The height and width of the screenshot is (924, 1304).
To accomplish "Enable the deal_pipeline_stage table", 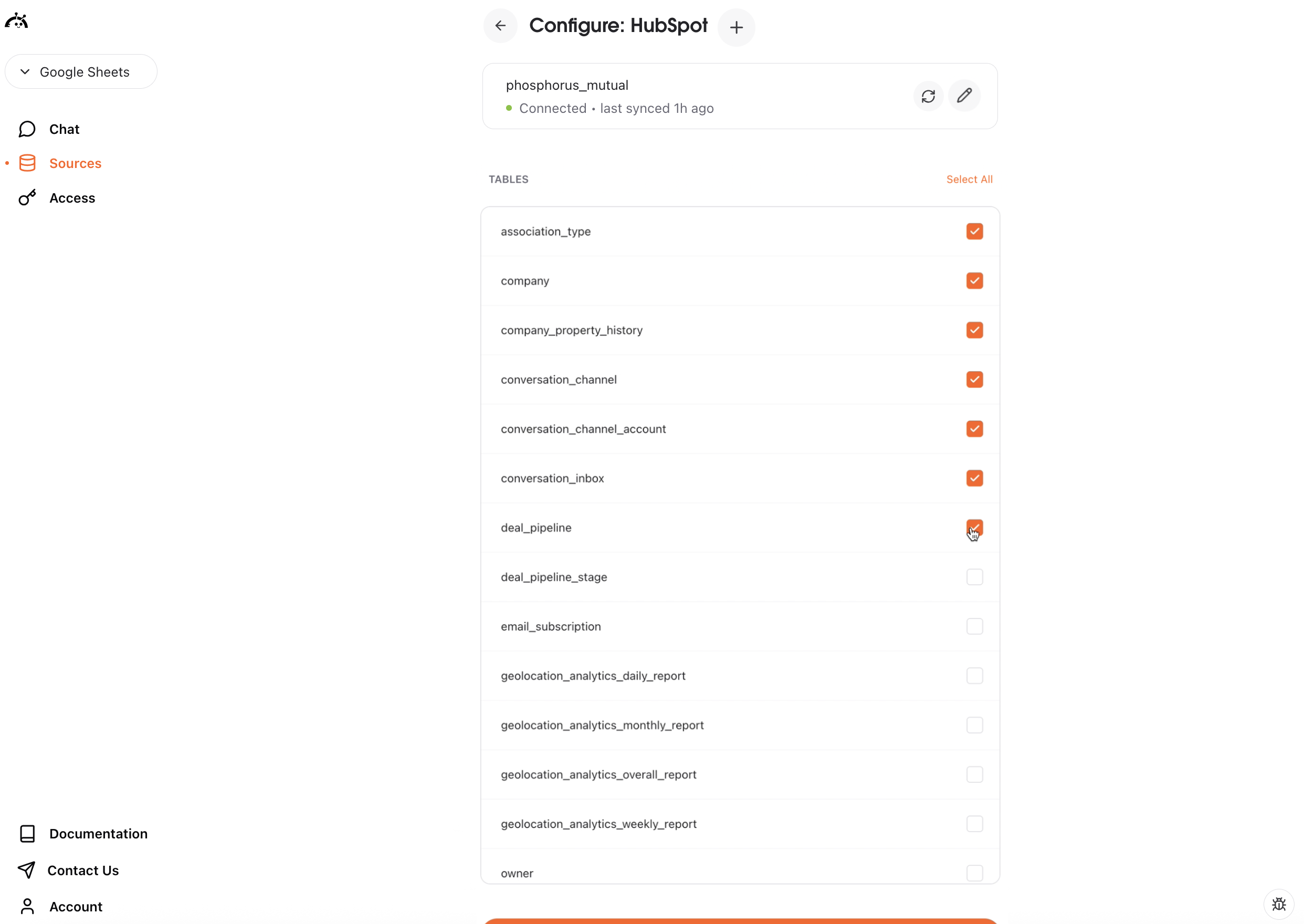I will point(974,577).
